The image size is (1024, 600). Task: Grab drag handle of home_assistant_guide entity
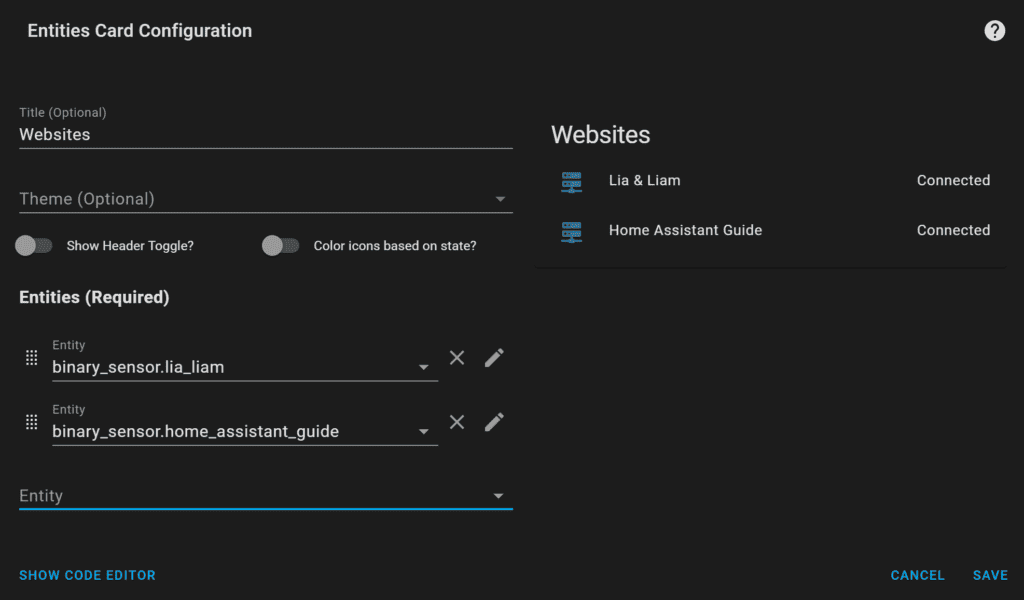31,422
